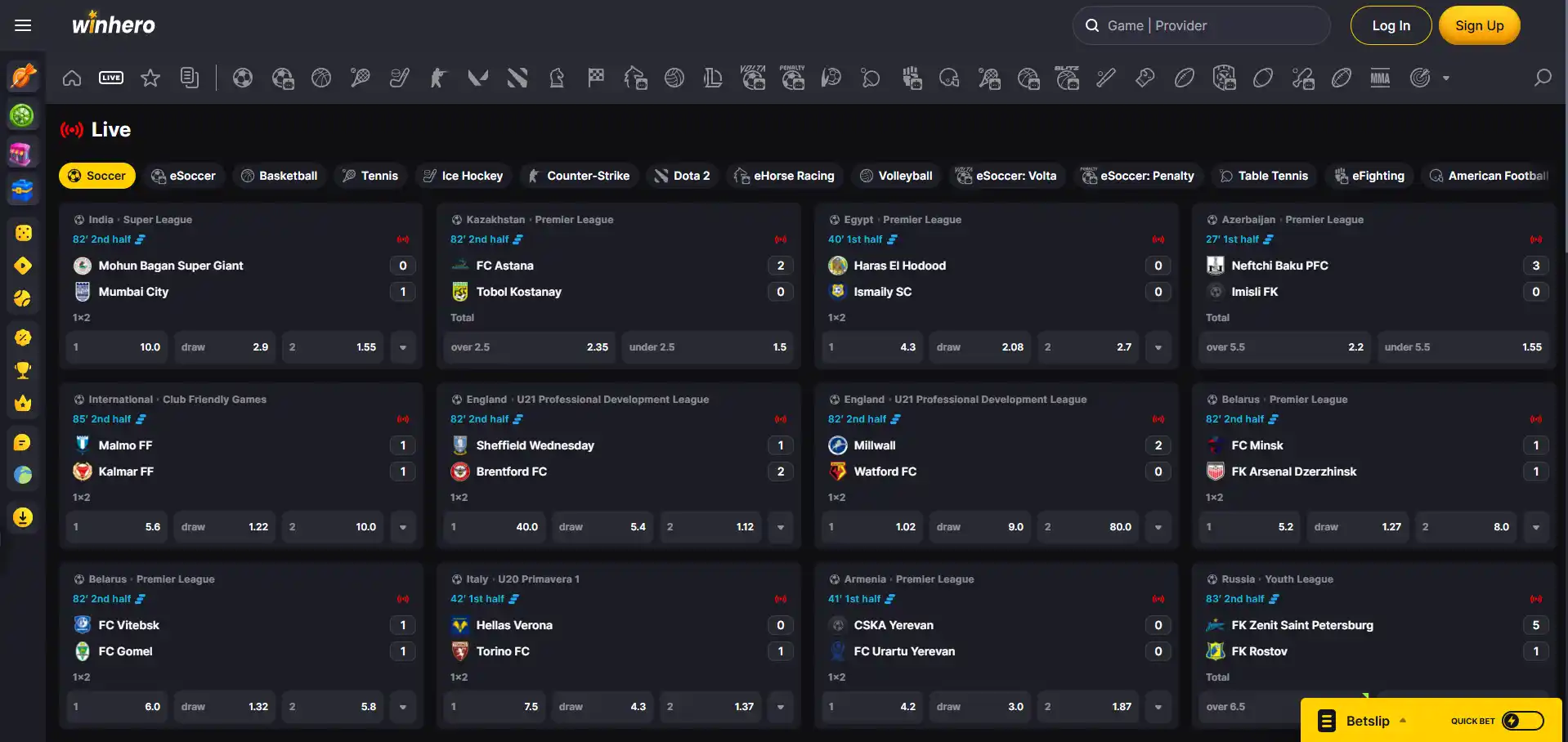Click the winhero logo
The image size is (1568, 742).
pos(114,24)
